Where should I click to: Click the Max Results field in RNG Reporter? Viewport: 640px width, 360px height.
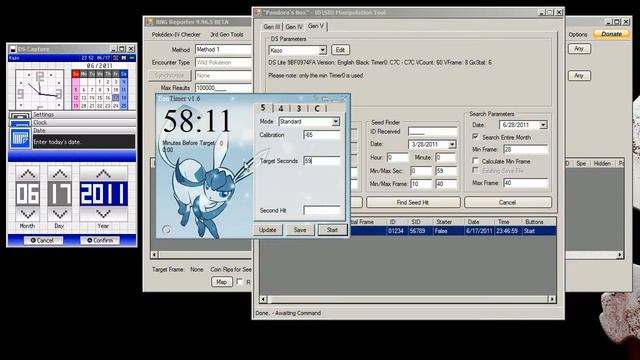(223, 88)
